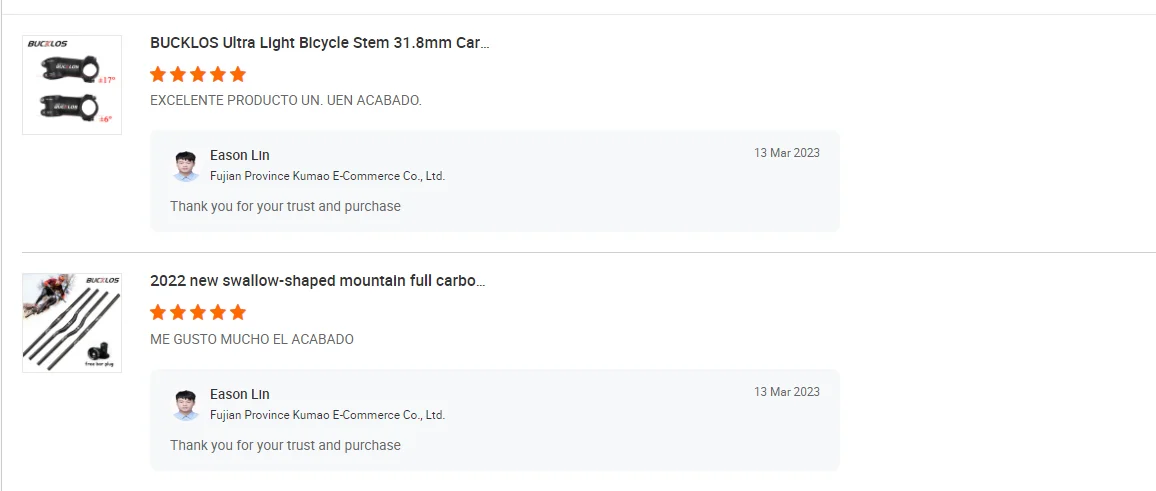1156x491 pixels.
Task: Click the first star of the bicycle stem rating
Action: 158,74
